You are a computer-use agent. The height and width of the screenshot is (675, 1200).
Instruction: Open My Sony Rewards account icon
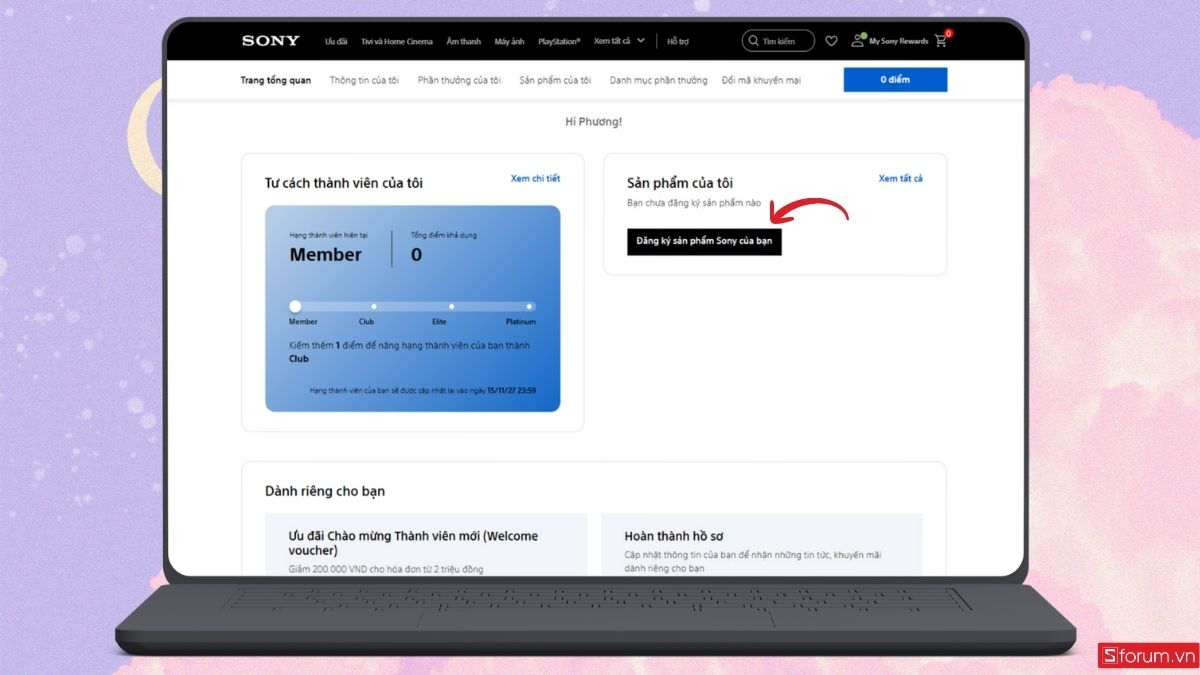point(857,40)
